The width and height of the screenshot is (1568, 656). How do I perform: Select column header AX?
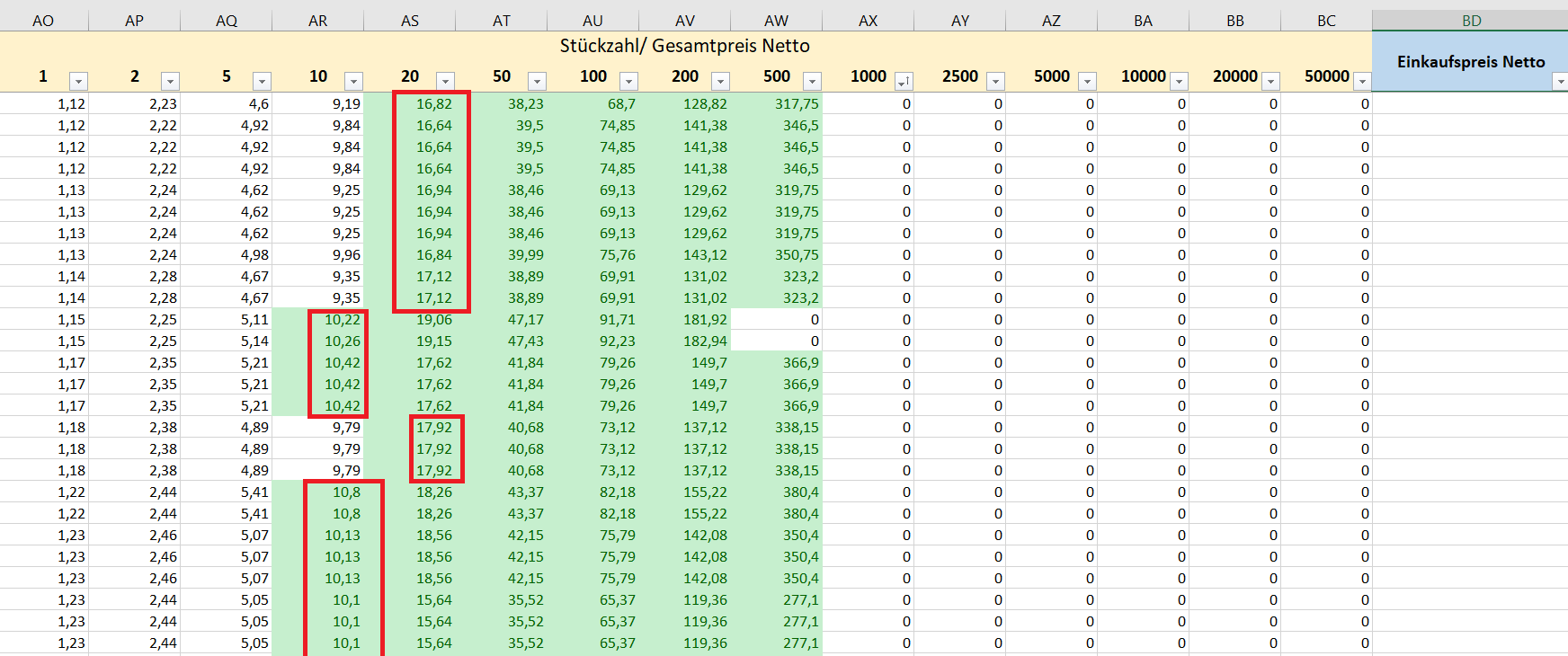click(868, 21)
